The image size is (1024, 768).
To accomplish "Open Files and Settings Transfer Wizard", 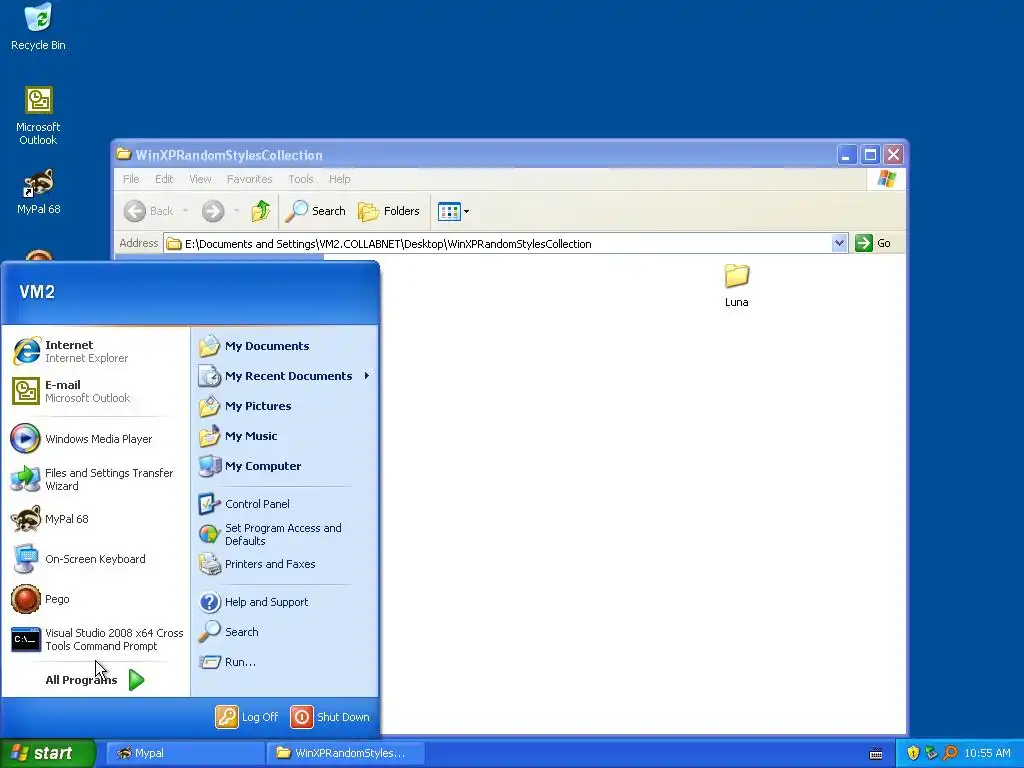I will click(x=95, y=479).
